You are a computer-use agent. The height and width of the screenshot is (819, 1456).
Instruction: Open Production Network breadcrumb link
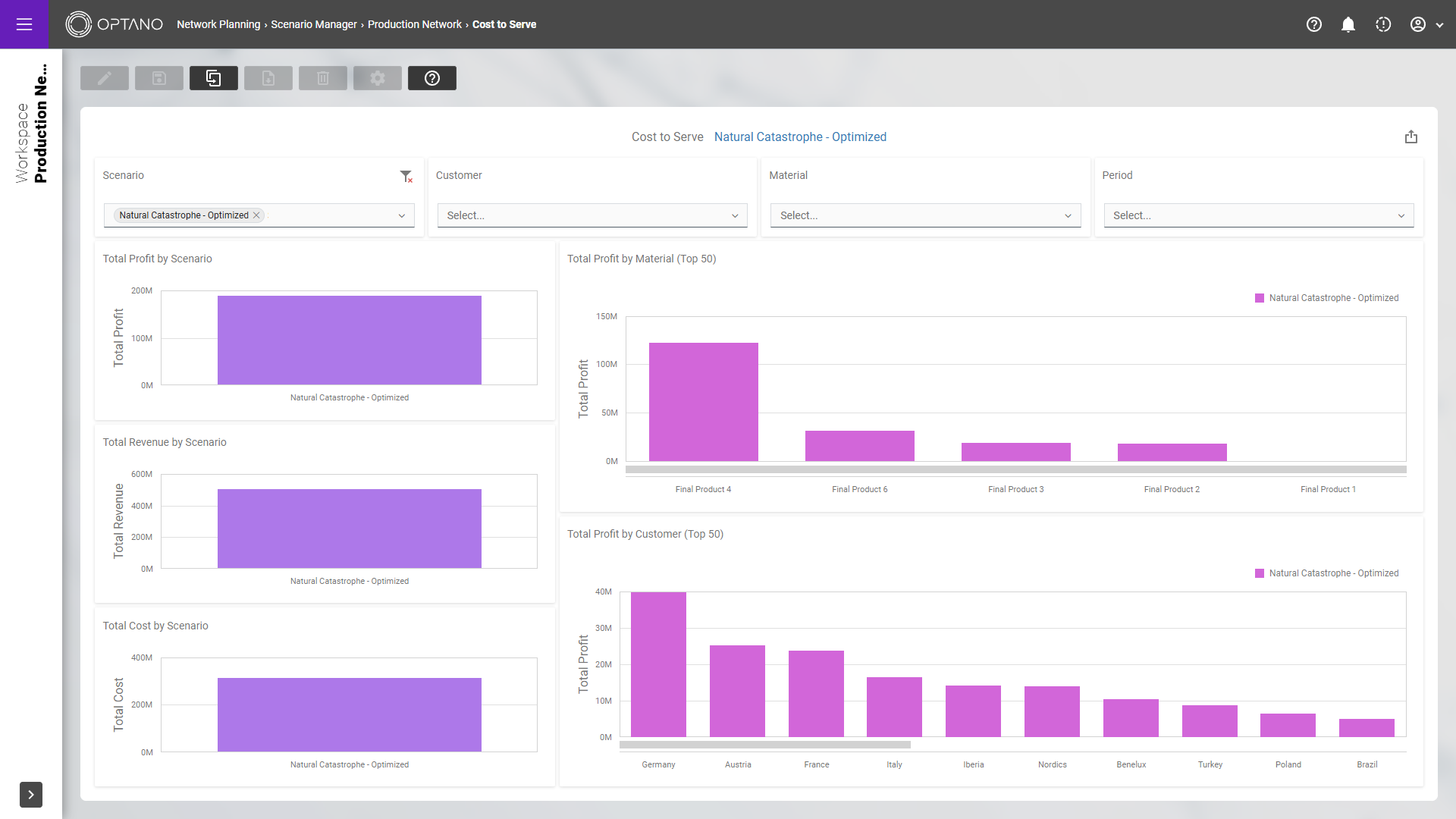point(414,24)
